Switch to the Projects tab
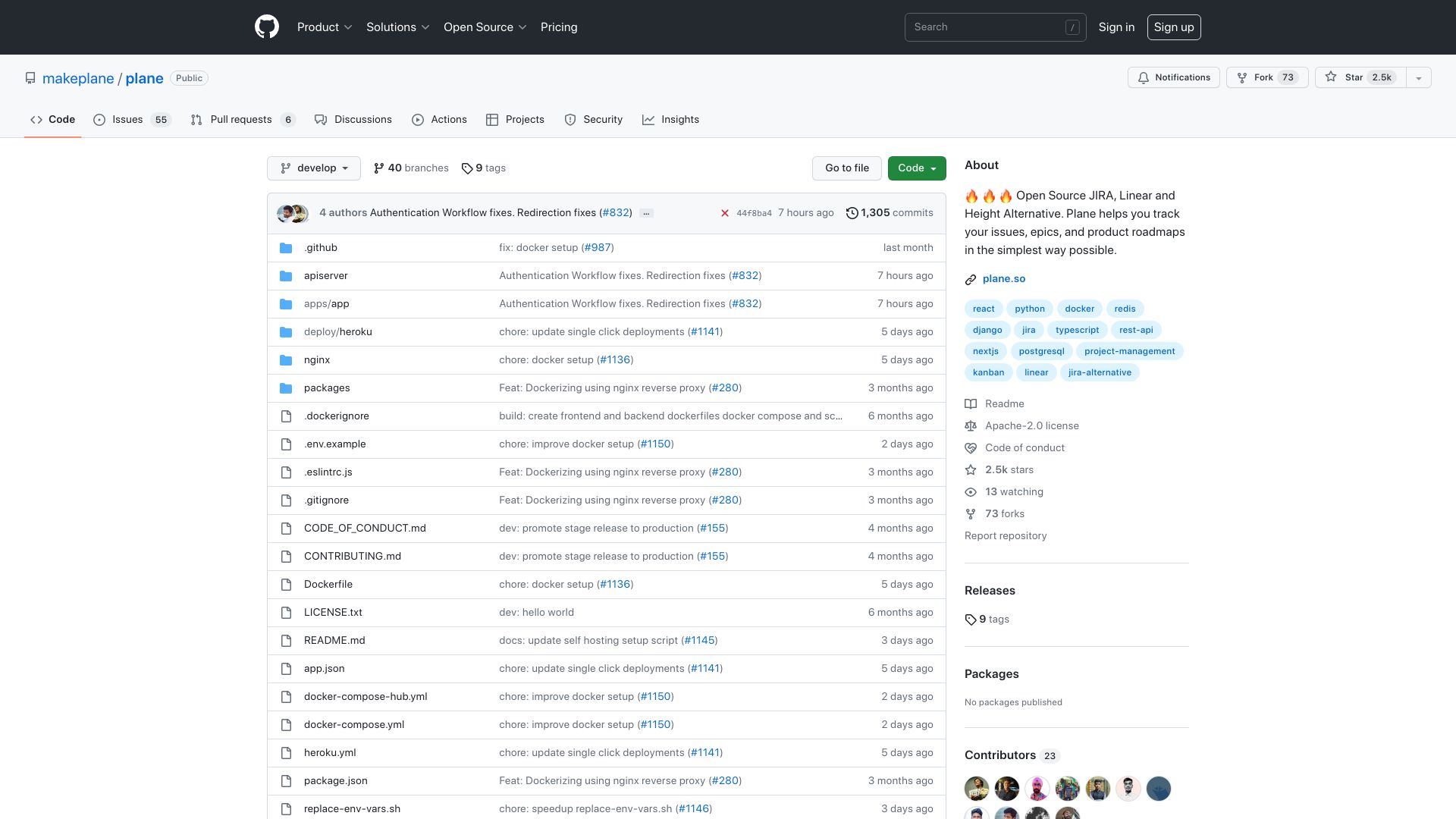This screenshot has height=819, width=1456. pyautogui.click(x=515, y=120)
